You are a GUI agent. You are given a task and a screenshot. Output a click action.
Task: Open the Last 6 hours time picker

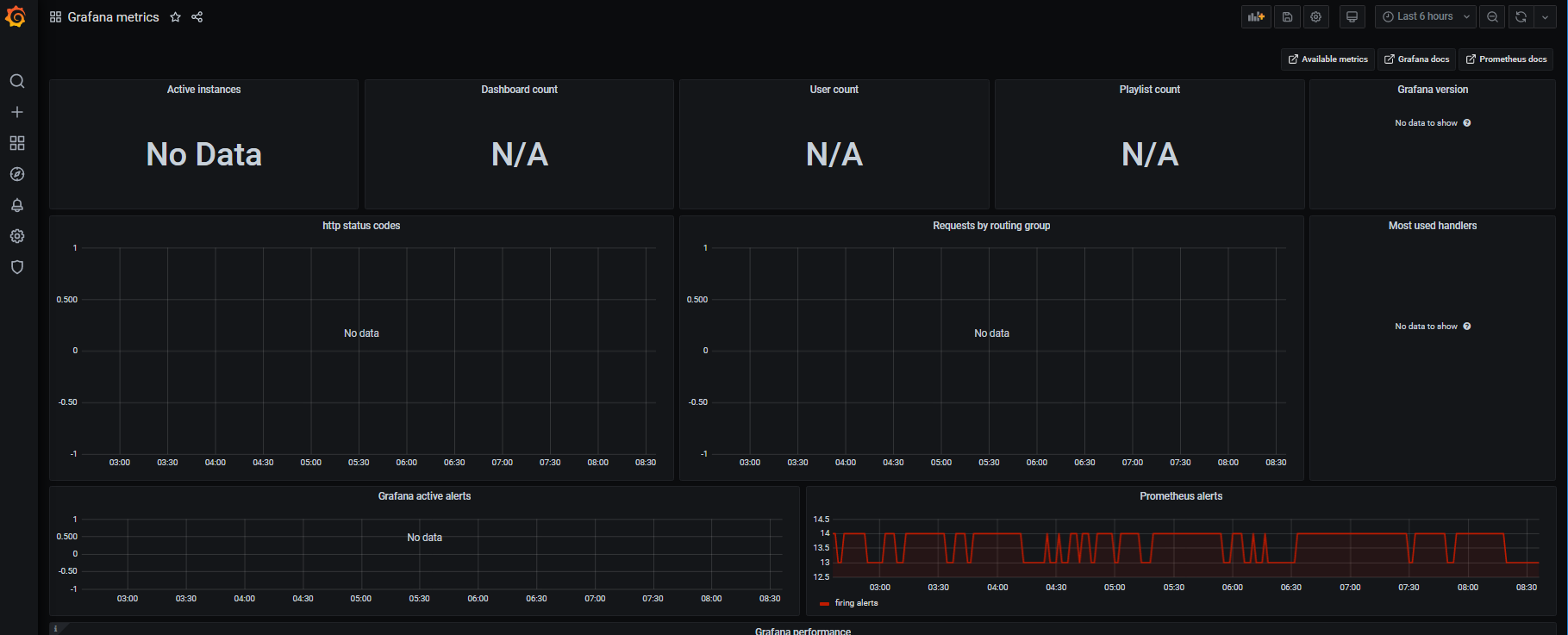[1426, 17]
